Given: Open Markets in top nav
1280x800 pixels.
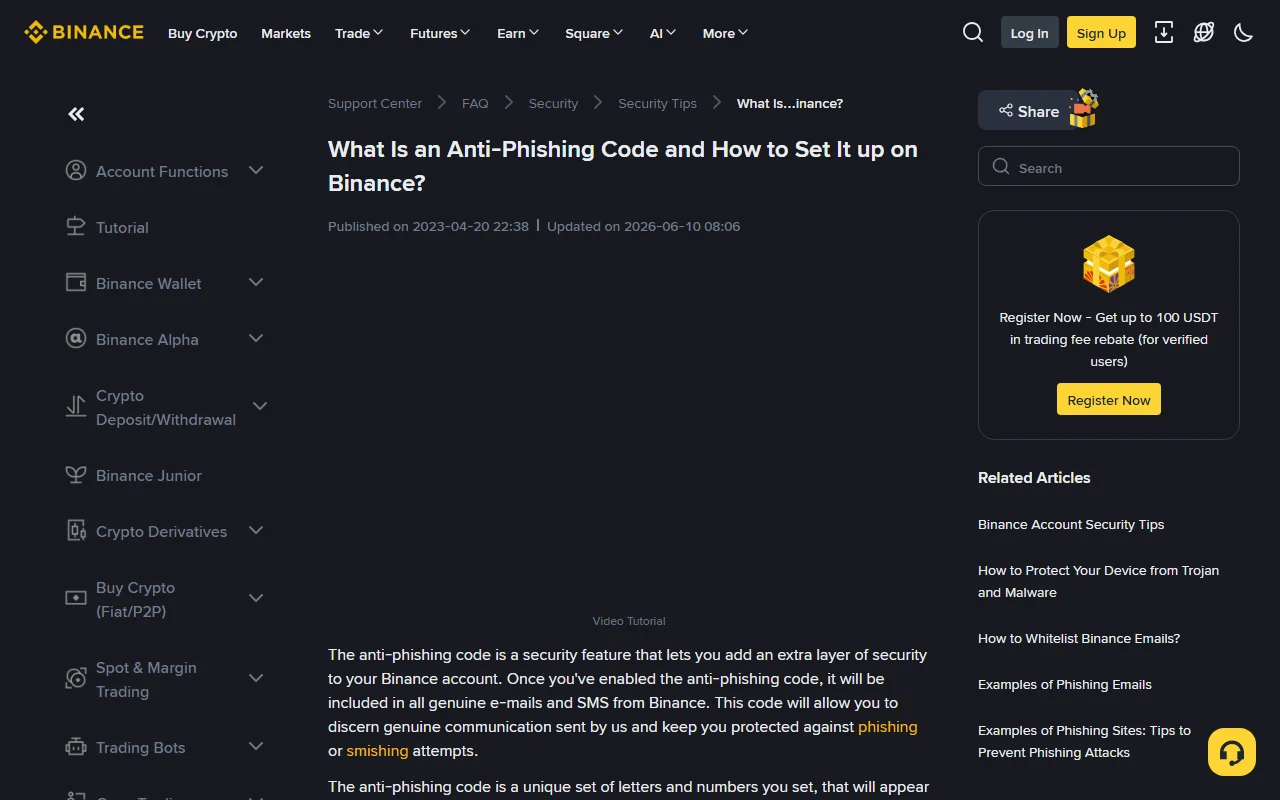Looking at the screenshot, I should [286, 33].
